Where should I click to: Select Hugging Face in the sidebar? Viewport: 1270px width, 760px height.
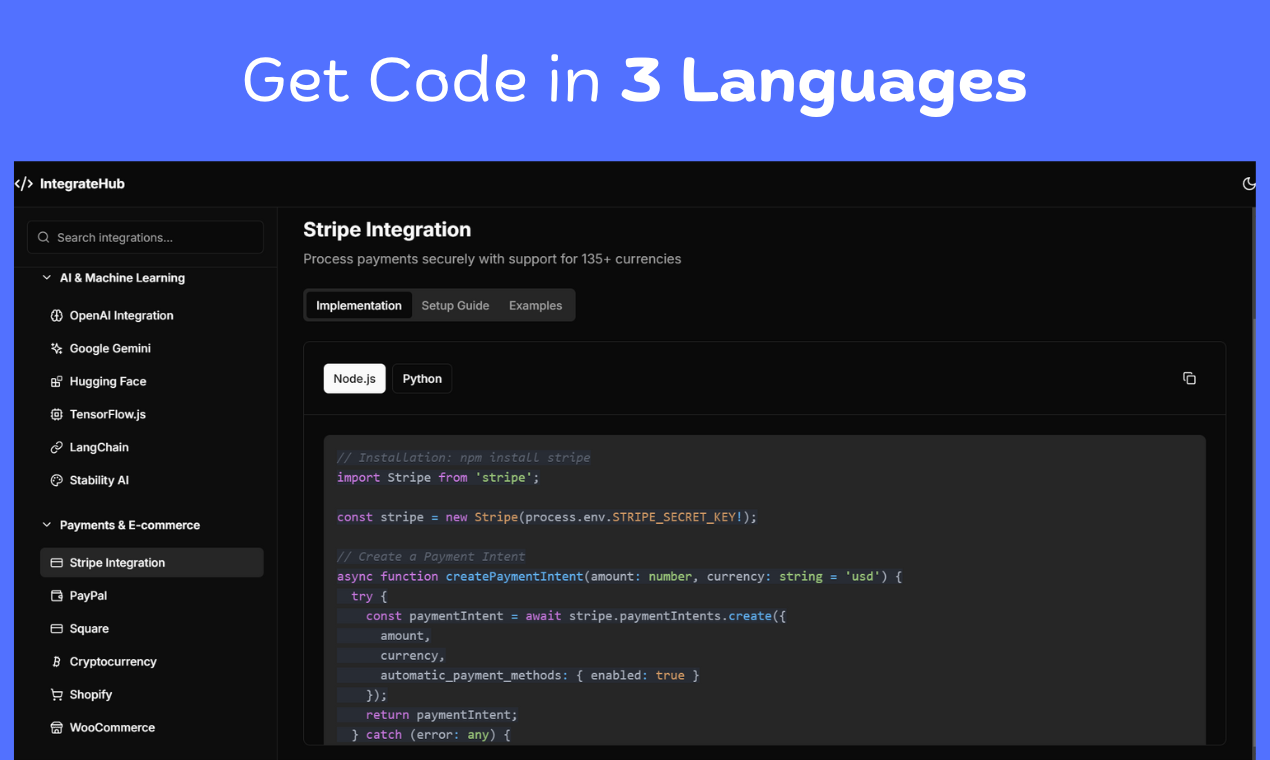tap(152, 382)
